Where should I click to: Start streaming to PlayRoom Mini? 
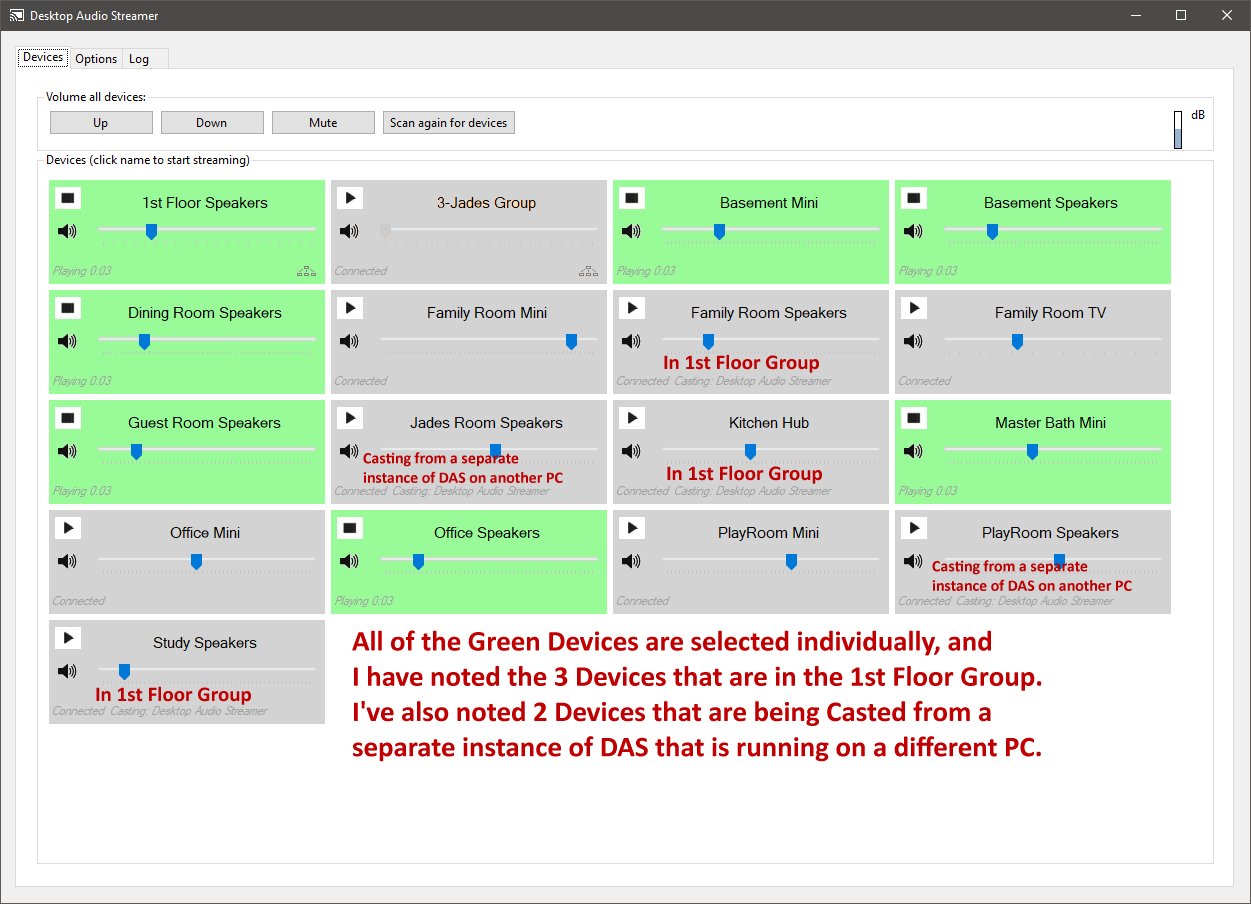(632, 528)
